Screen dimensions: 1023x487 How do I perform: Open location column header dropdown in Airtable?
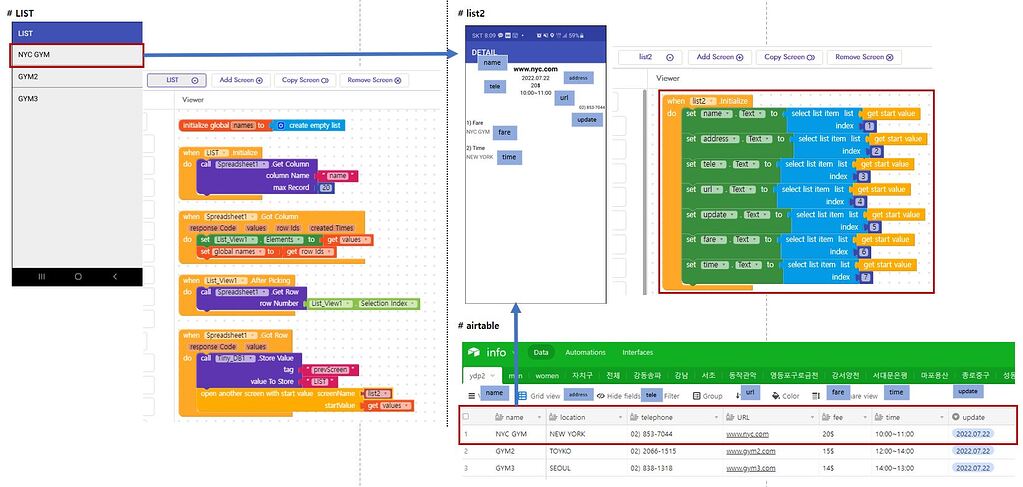(620, 417)
